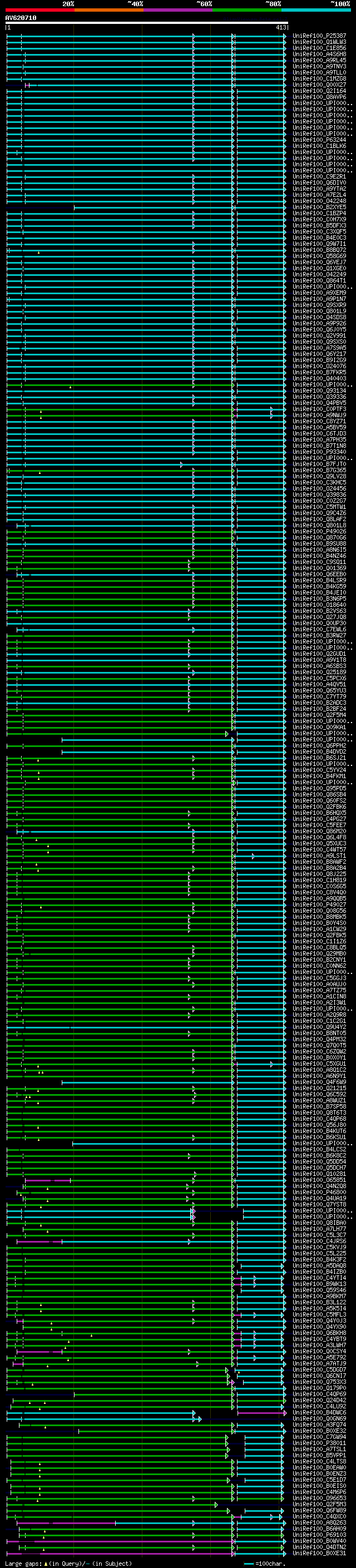Open hit UniRef100_Q6DIV0

tap(319, 182)
